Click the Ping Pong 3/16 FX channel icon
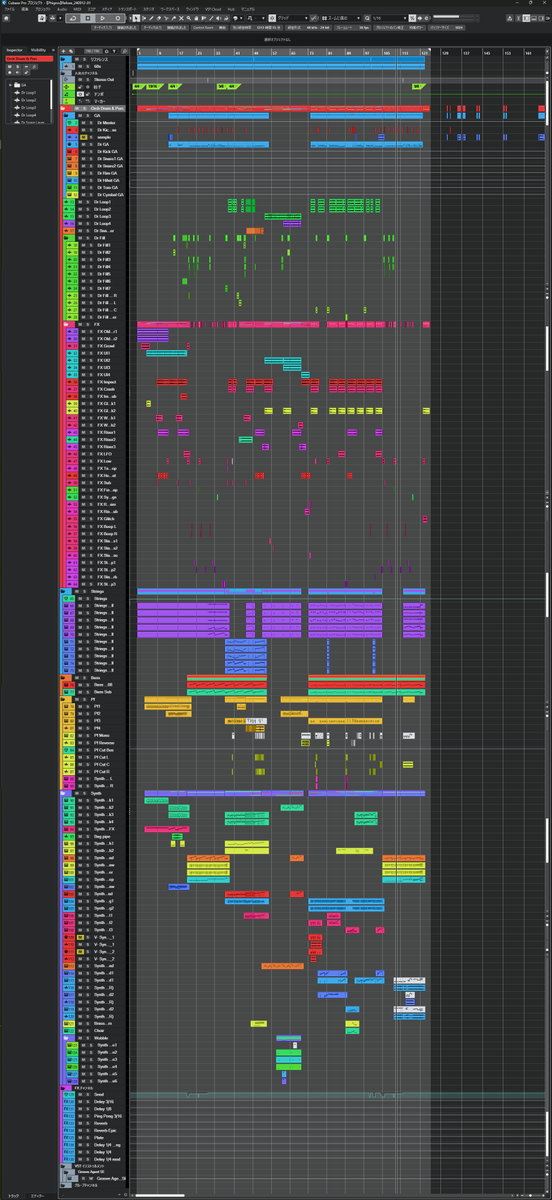Image resolution: width=552 pixels, height=1200 pixels. pos(71,1116)
